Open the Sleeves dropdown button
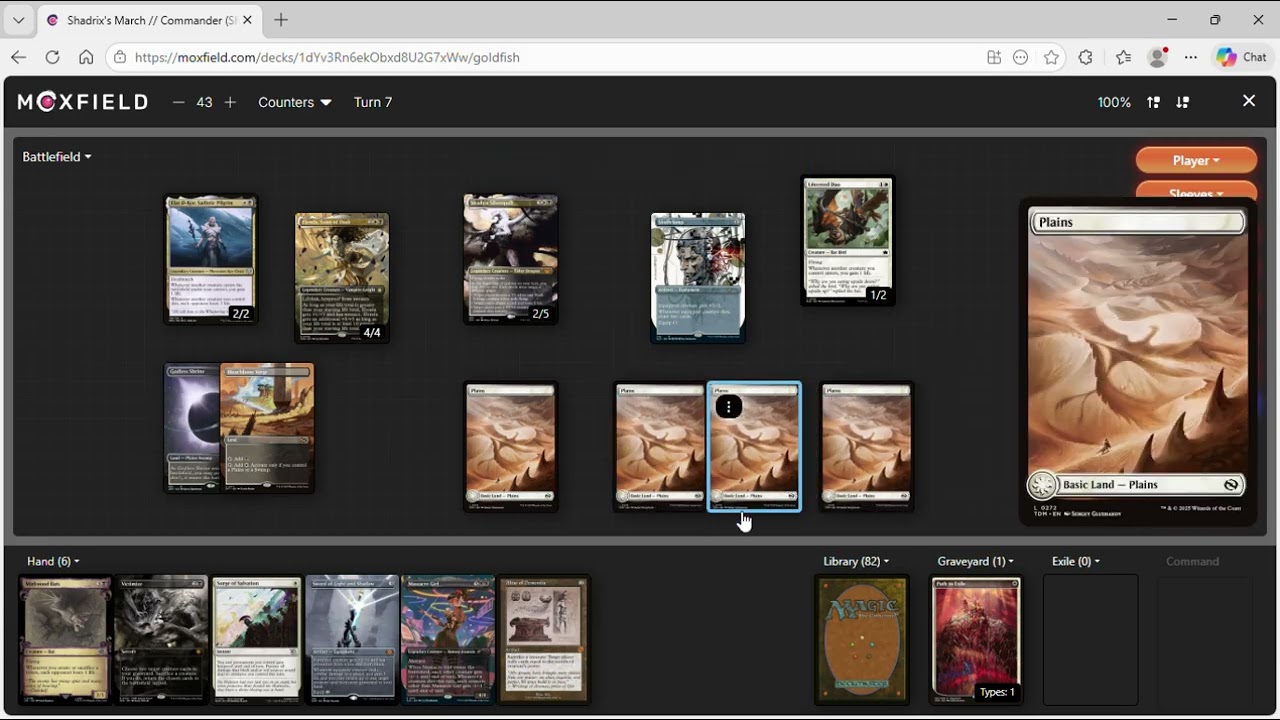The height and width of the screenshot is (720, 1280). click(x=1196, y=192)
